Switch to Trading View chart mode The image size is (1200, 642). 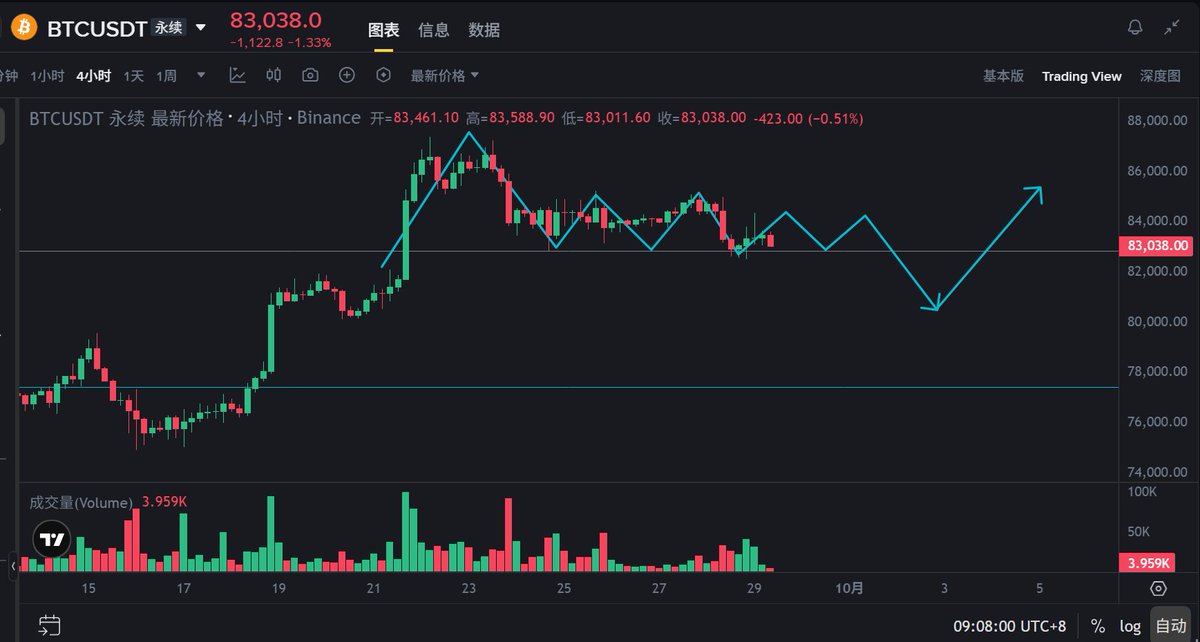tap(1082, 76)
